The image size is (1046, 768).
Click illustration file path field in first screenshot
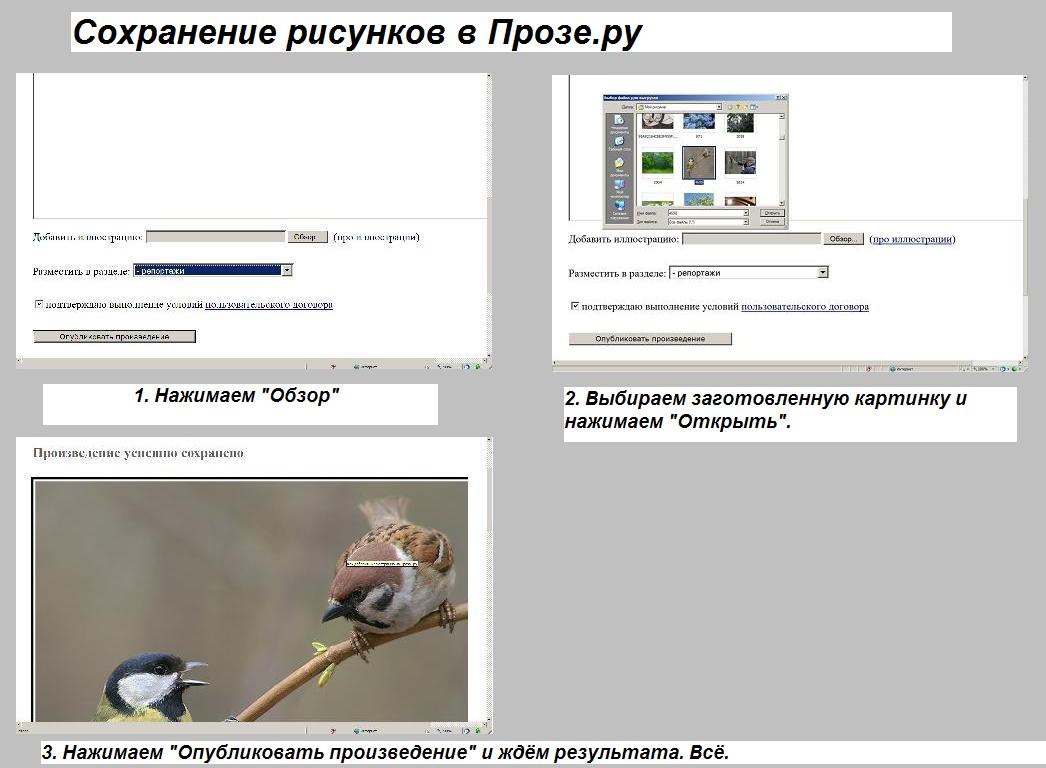click(215, 237)
